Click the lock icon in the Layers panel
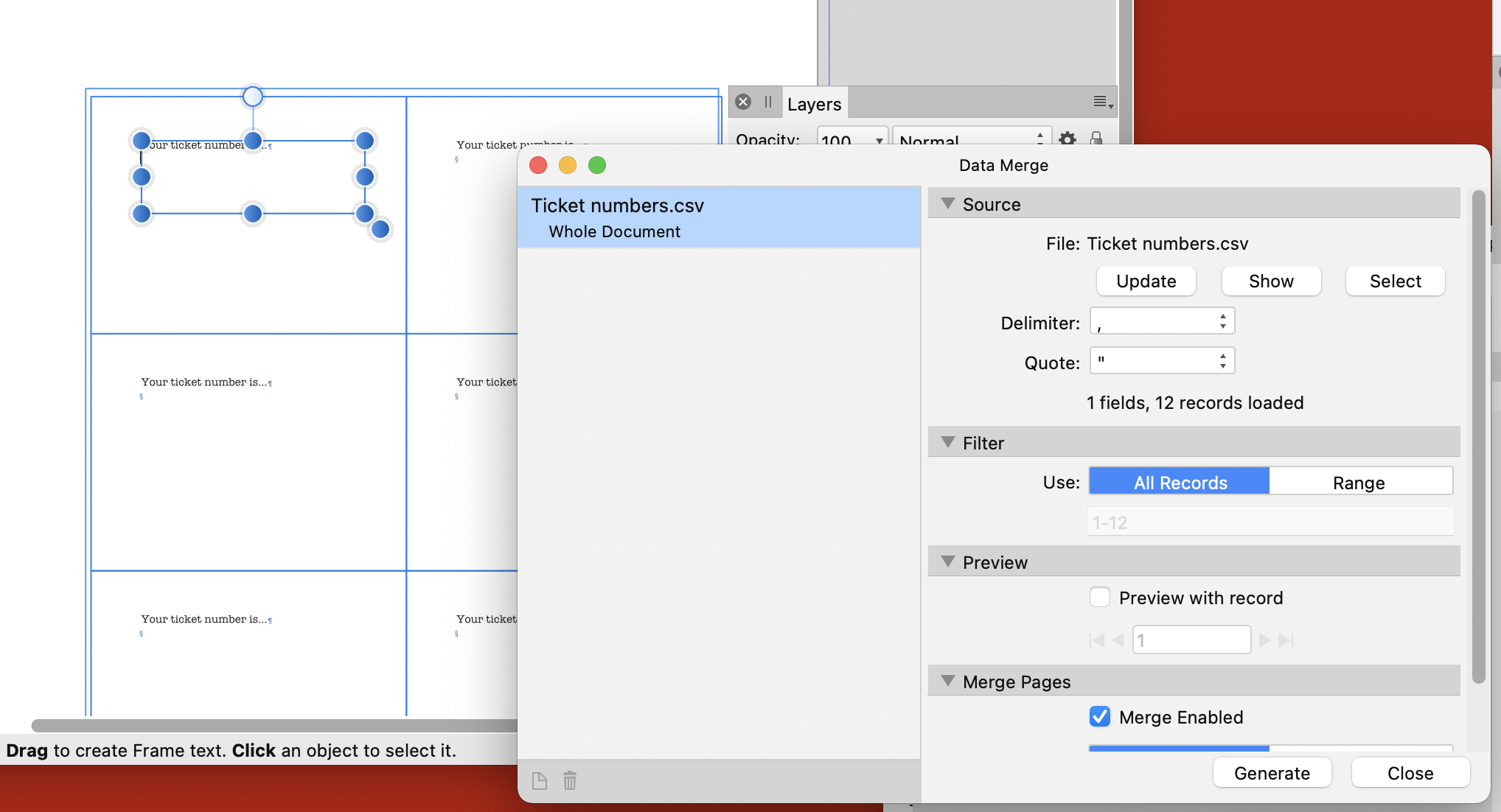 [x=1096, y=140]
